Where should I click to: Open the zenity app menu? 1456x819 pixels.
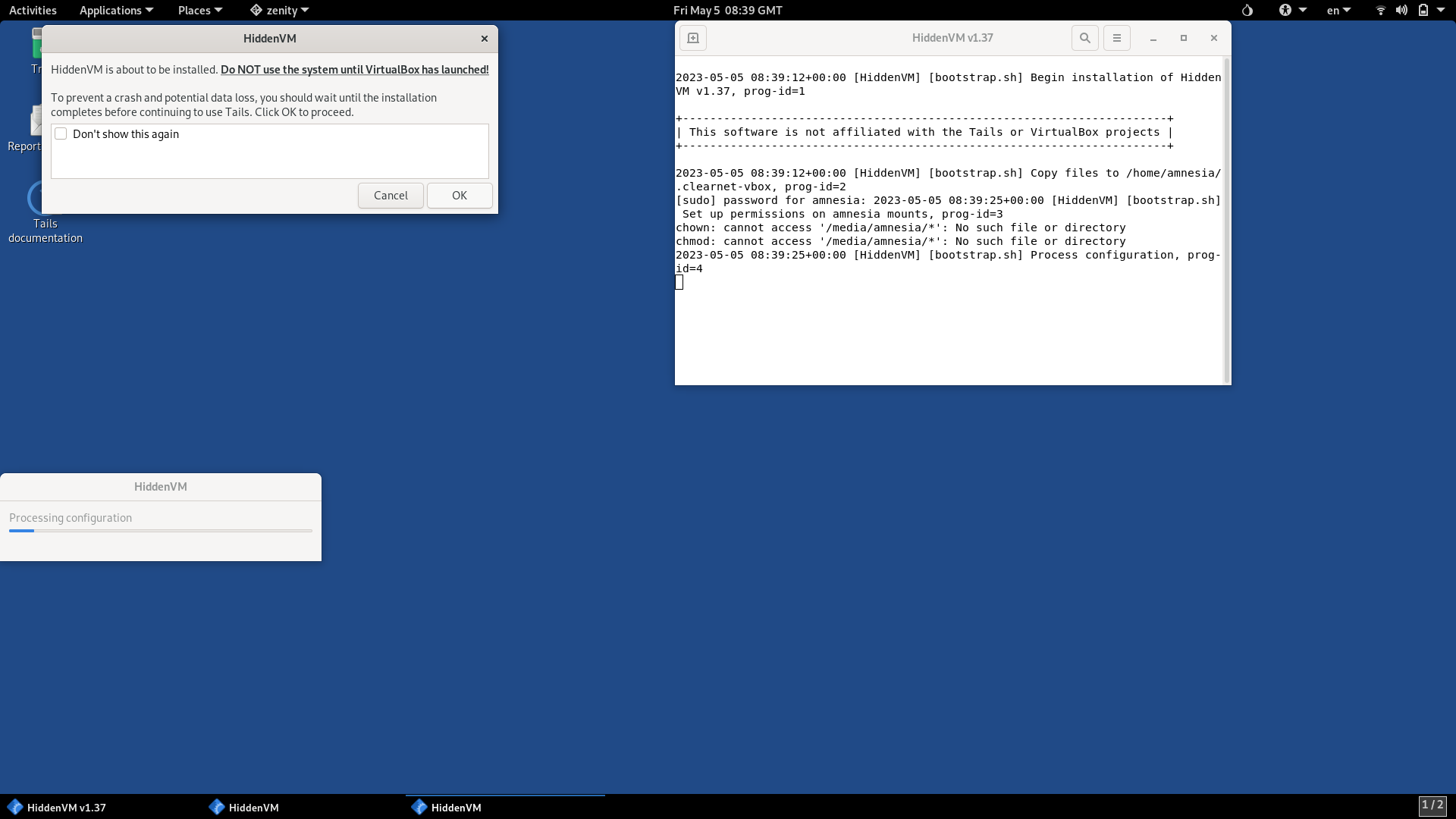click(280, 11)
